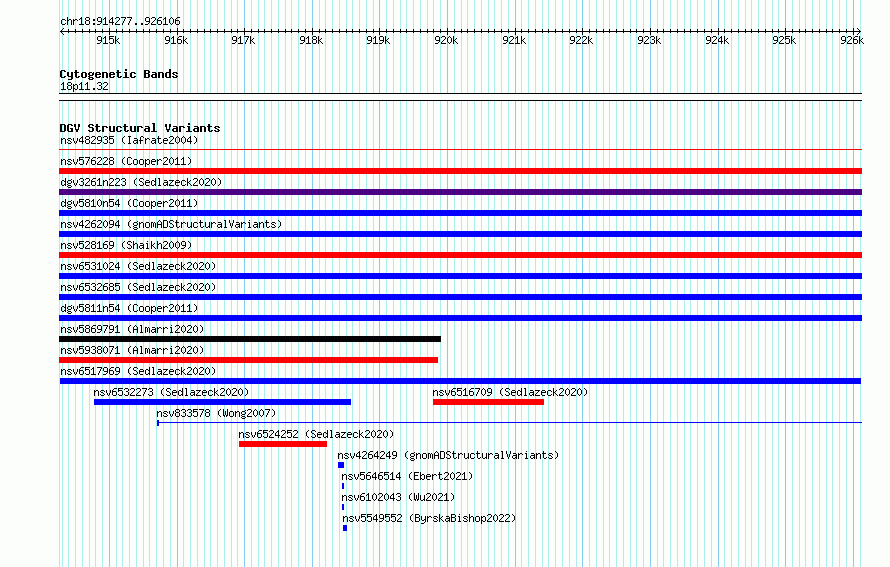The width and height of the screenshot is (890, 567).
Task: Select the red nsv6516709 (Sedlazeck2020) bar
Action: pos(488,402)
